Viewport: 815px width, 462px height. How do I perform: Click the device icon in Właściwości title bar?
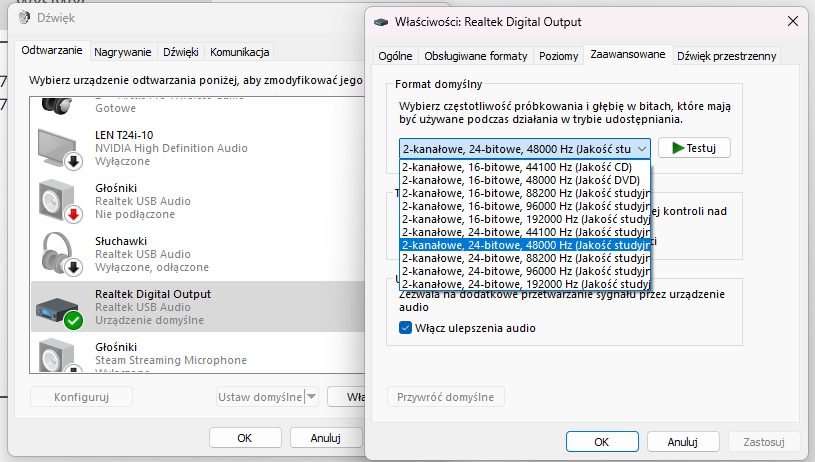click(x=381, y=22)
